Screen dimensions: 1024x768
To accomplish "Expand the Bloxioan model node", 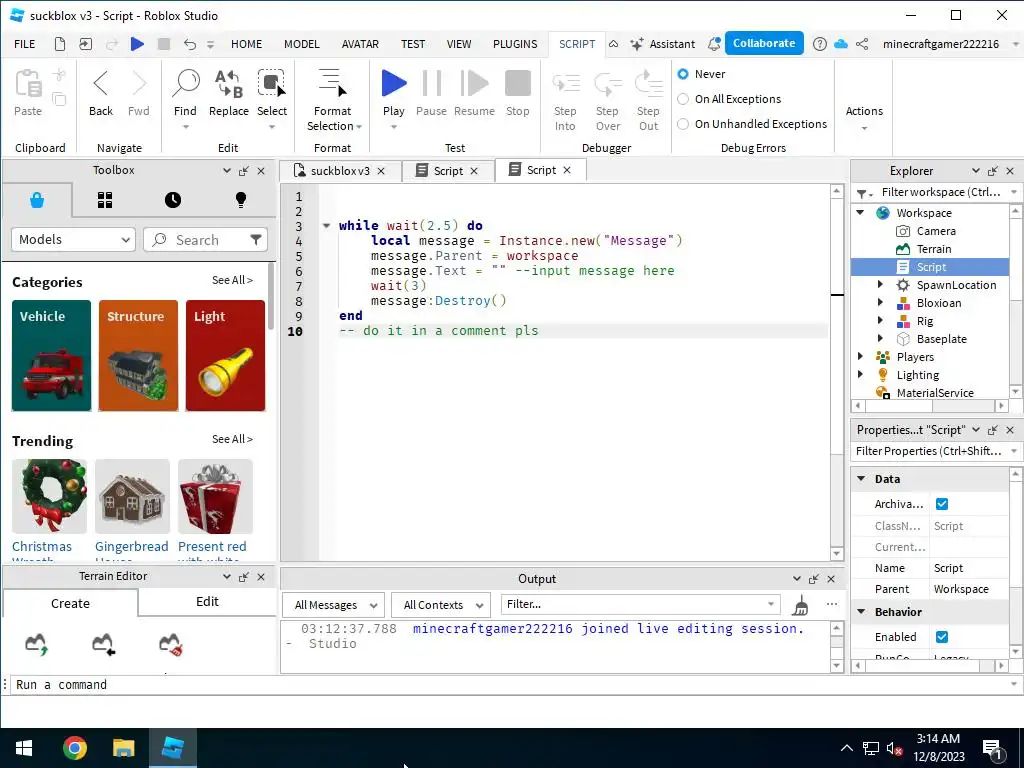I will click(880, 303).
